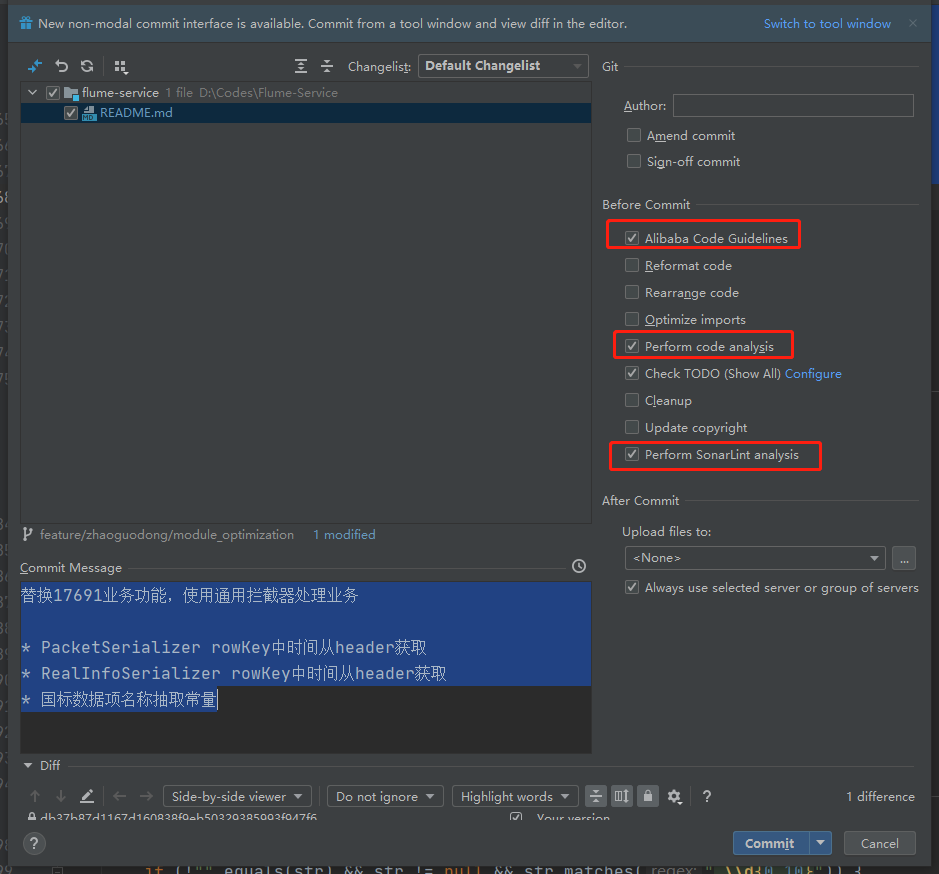Click the '1 difference' text in Diff toolbar
The height and width of the screenshot is (874, 939).
pyautogui.click(x=880, y=796)
